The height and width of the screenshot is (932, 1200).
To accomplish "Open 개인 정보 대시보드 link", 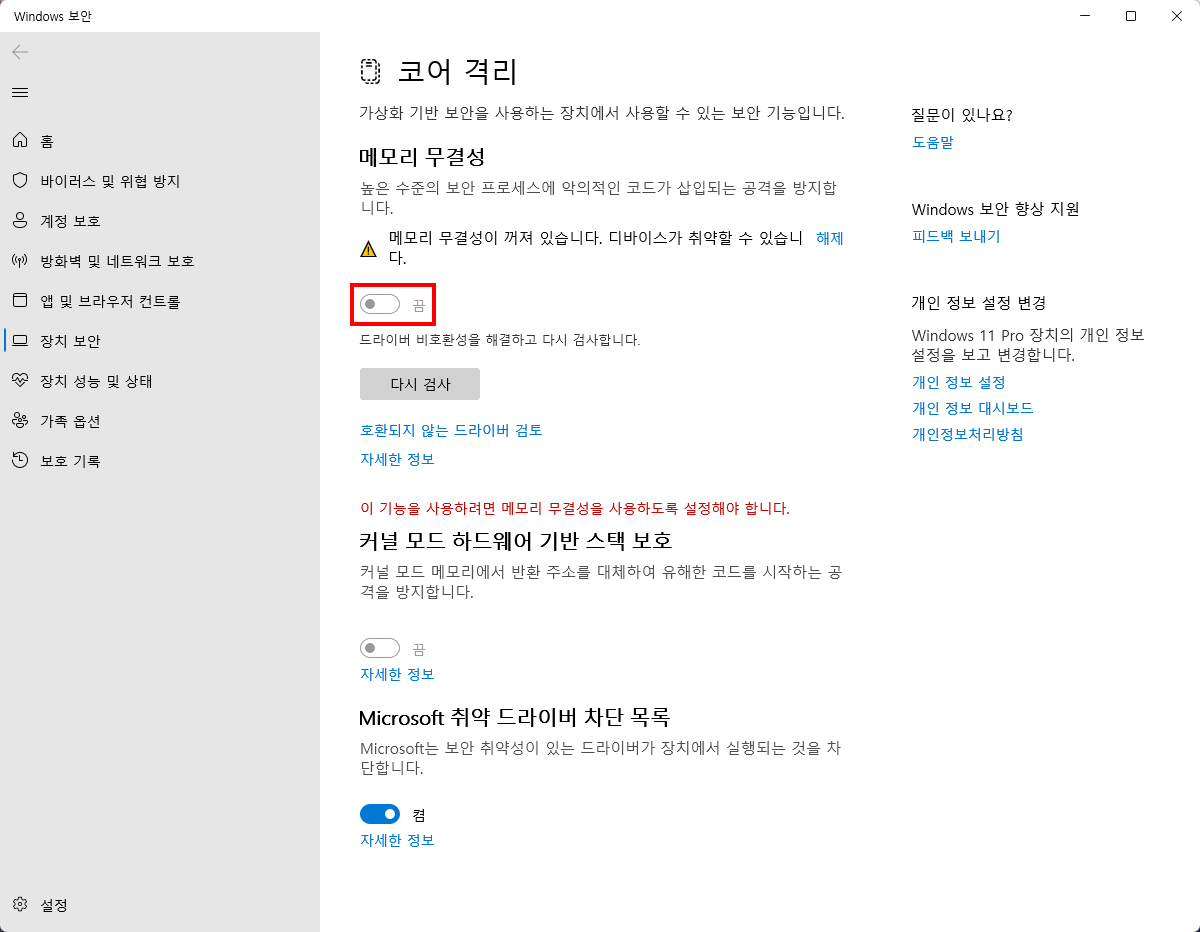I will click(973, 408).
